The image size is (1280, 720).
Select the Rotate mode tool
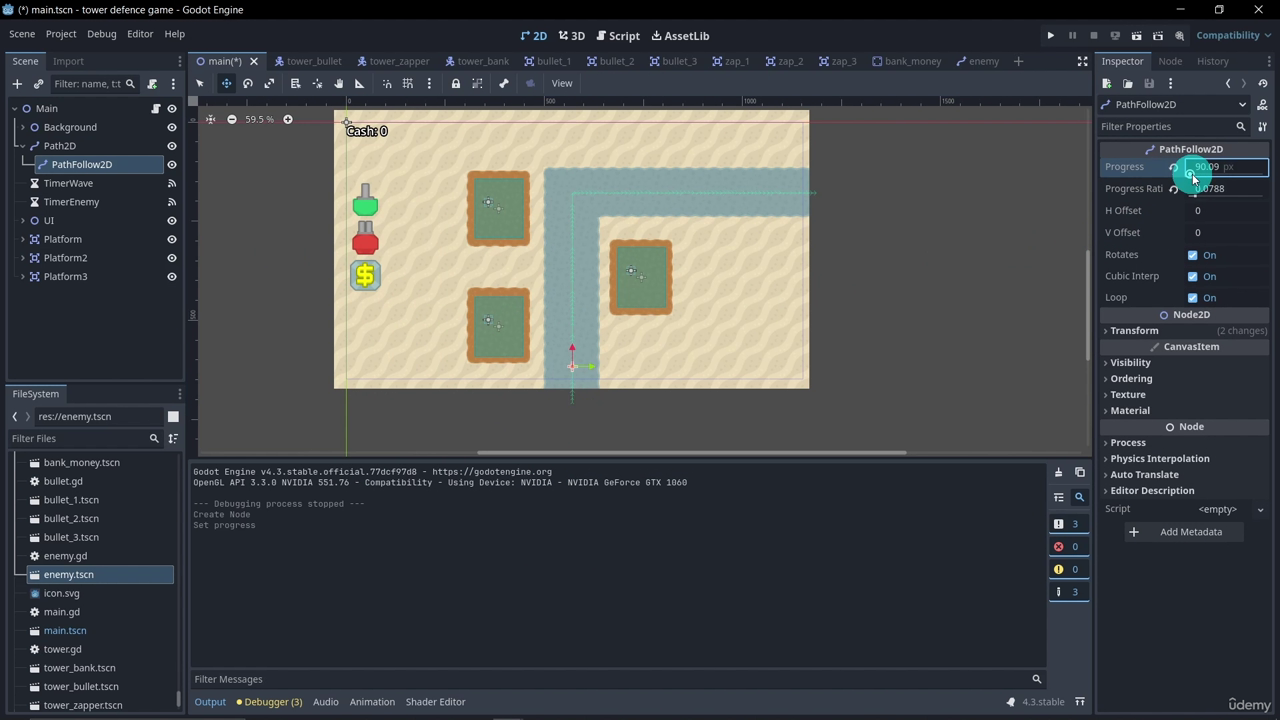click(x=248, y=84)
